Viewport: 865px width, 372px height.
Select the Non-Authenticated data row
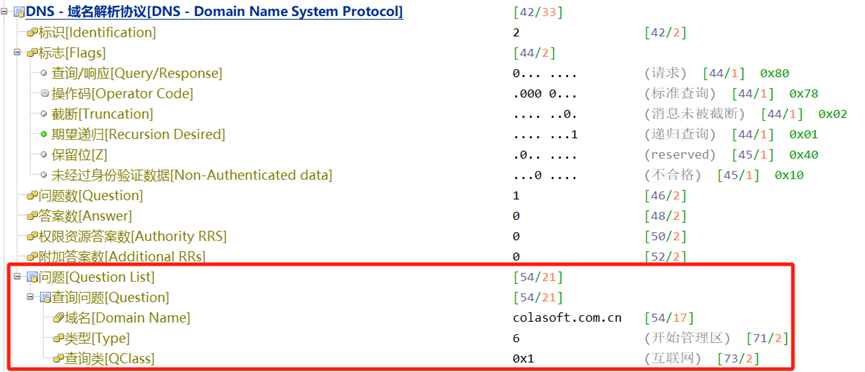[x=192, y=176]
